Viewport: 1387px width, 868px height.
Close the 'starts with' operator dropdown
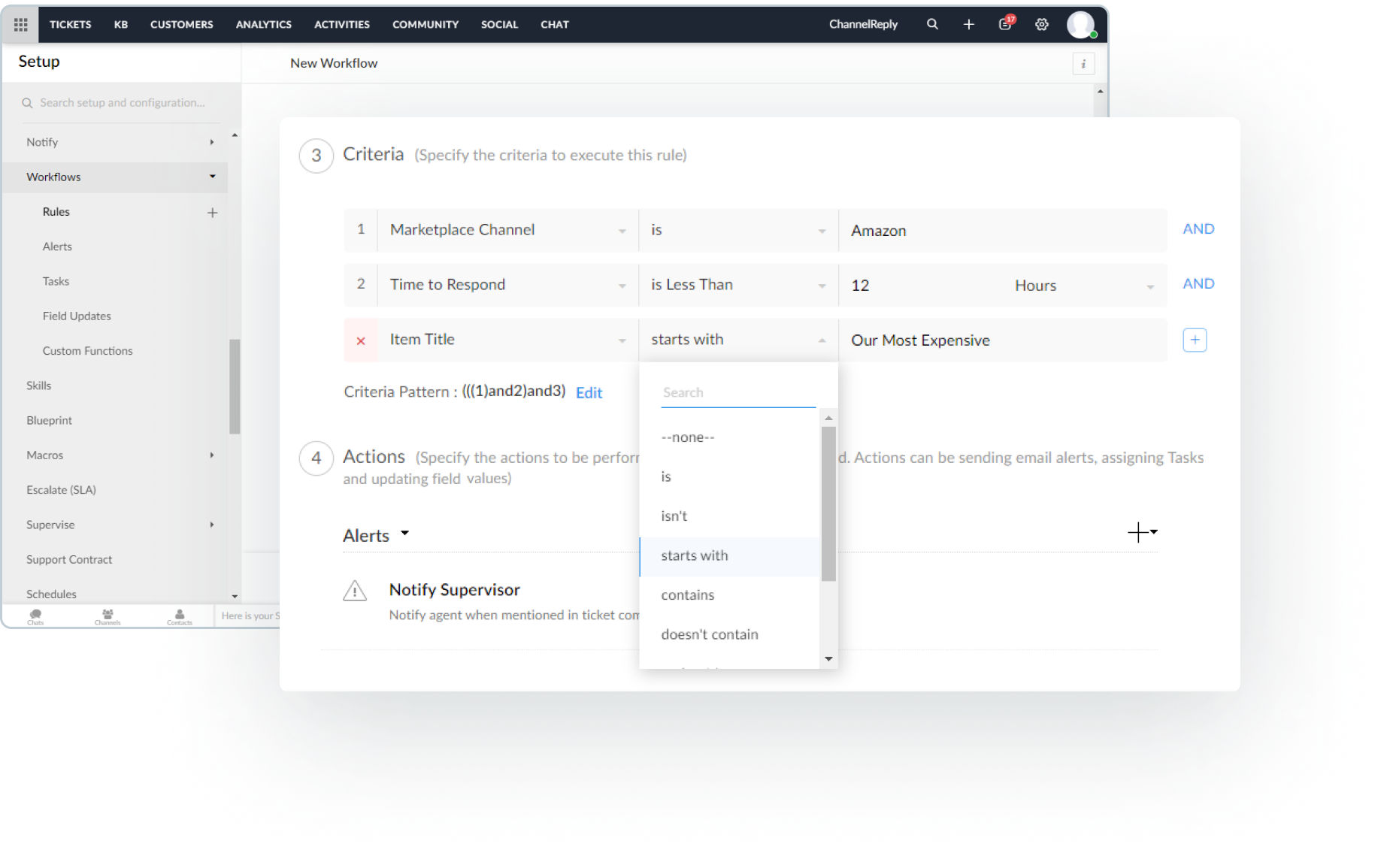pyautogui.click(x=738, y=340)
